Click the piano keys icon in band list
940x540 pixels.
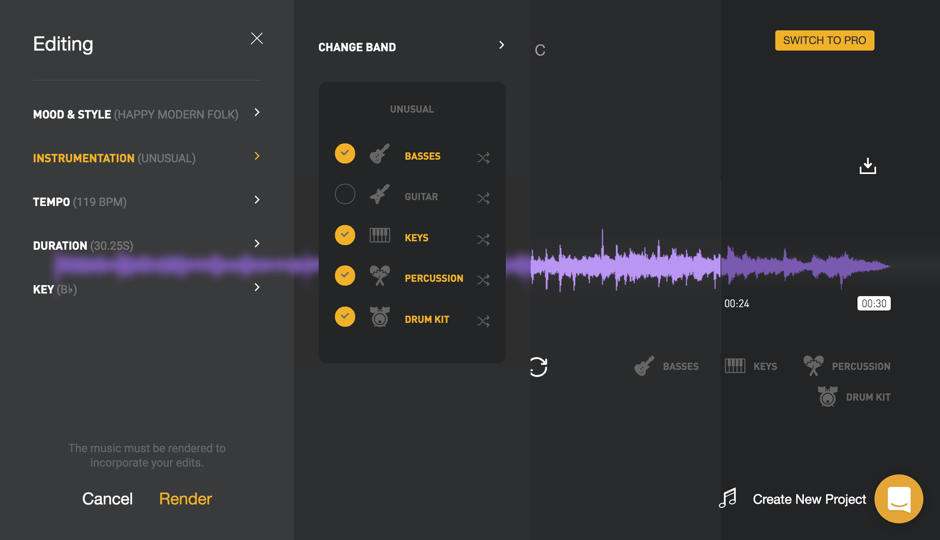379,235
